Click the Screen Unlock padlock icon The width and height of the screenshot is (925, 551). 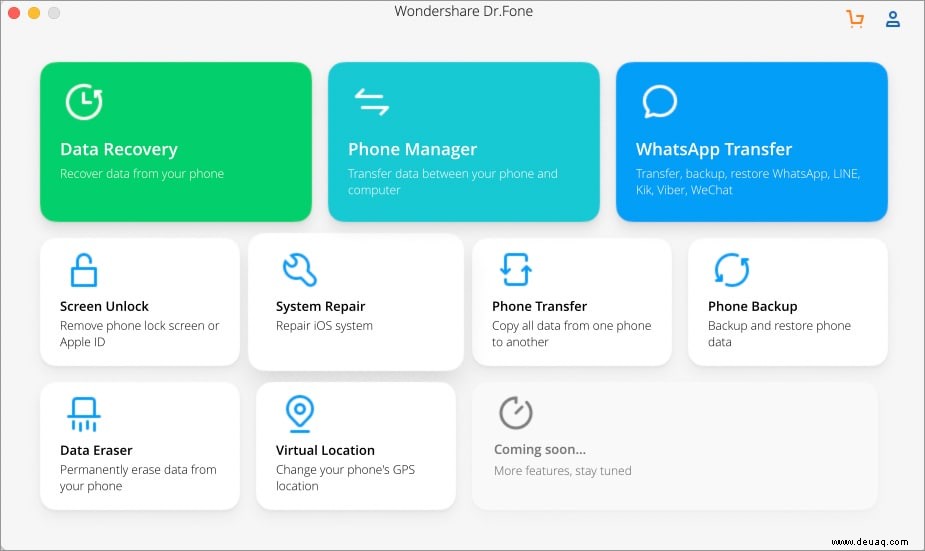(x=84, y=270)
